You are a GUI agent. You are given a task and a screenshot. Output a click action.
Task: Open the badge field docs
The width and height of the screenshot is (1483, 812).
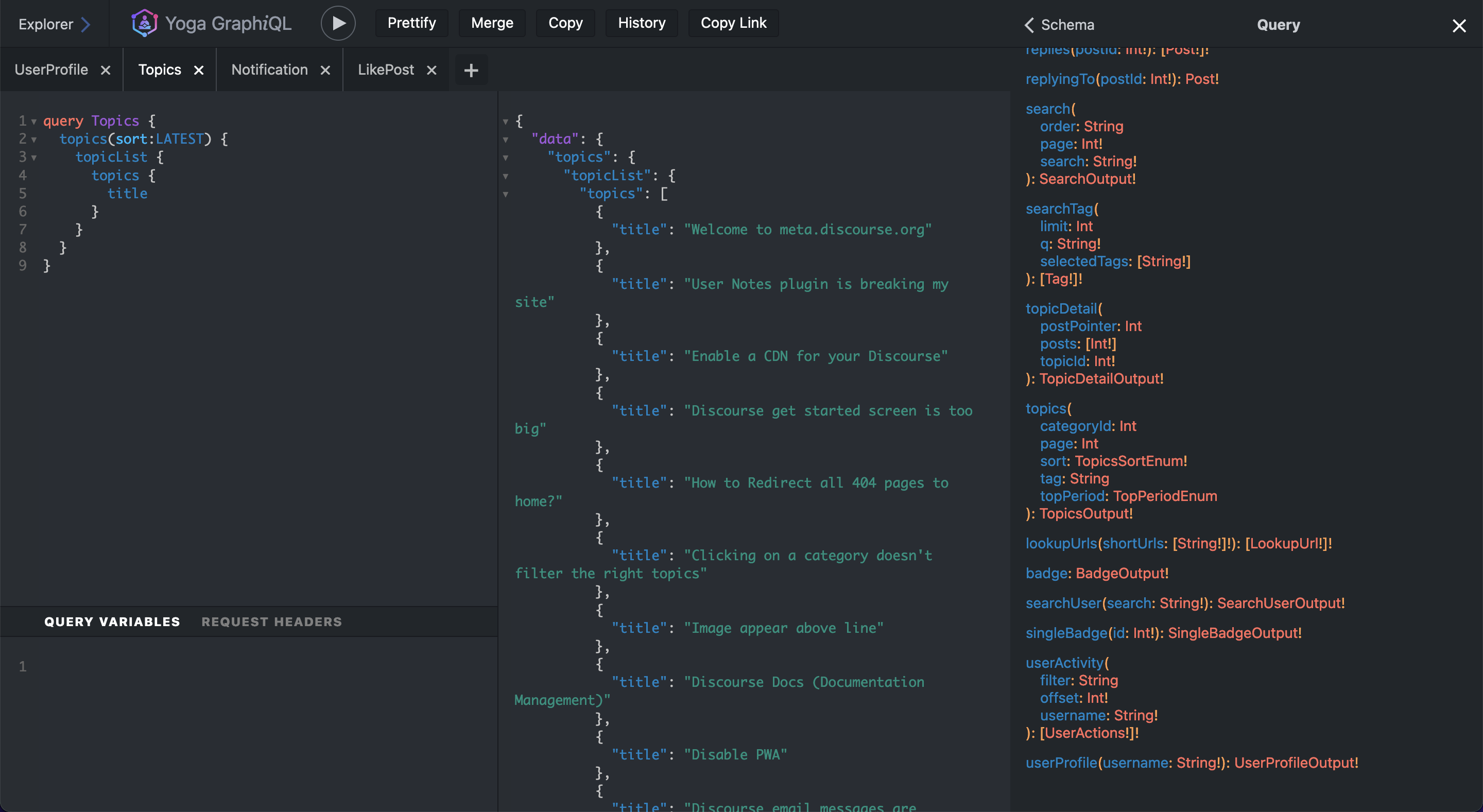click(x=1046, y=573)
